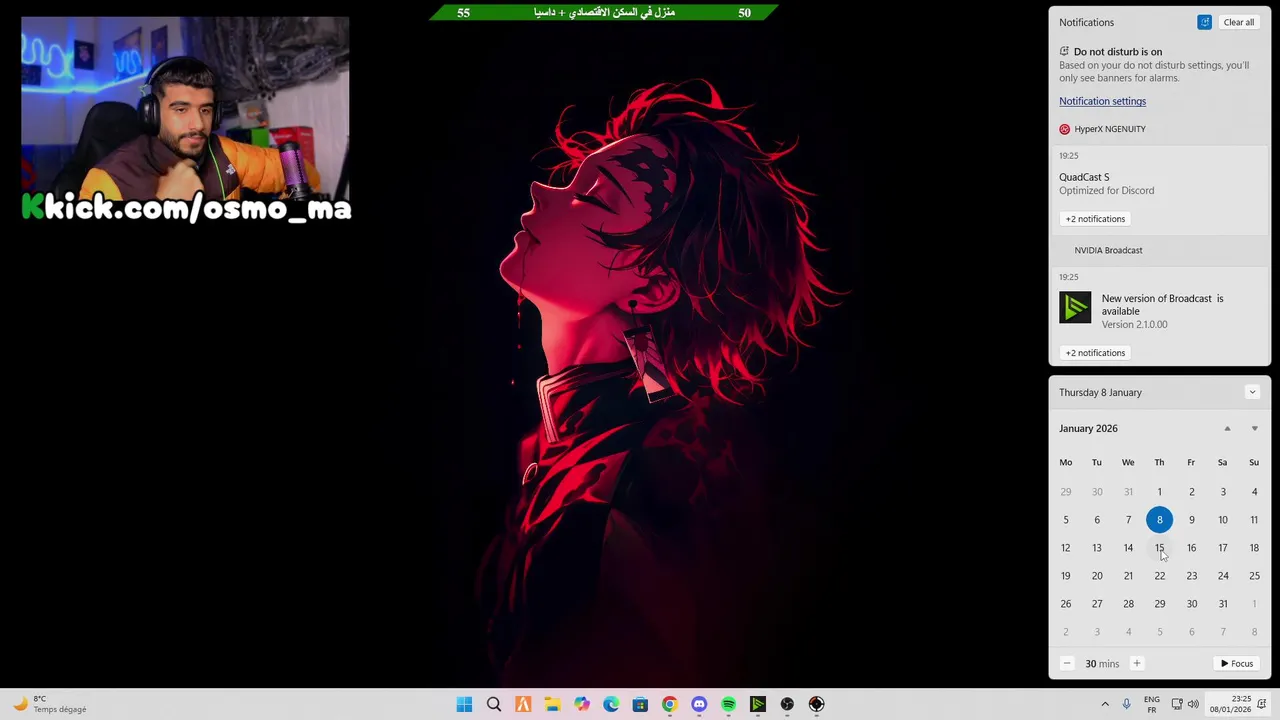This screenshot has width=1280, height=720.
Task: Select 27 in the calendar
Action: tap(1097, 603)
